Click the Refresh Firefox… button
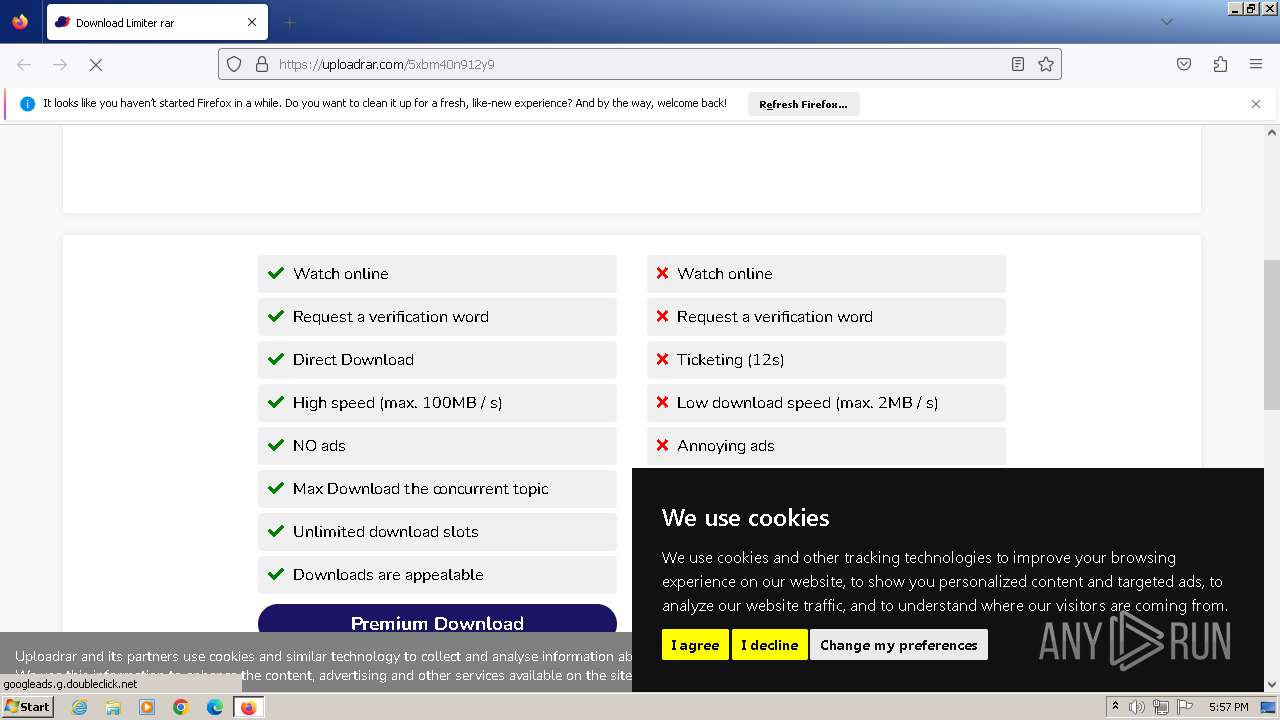1280x720 pixels. 803,104
